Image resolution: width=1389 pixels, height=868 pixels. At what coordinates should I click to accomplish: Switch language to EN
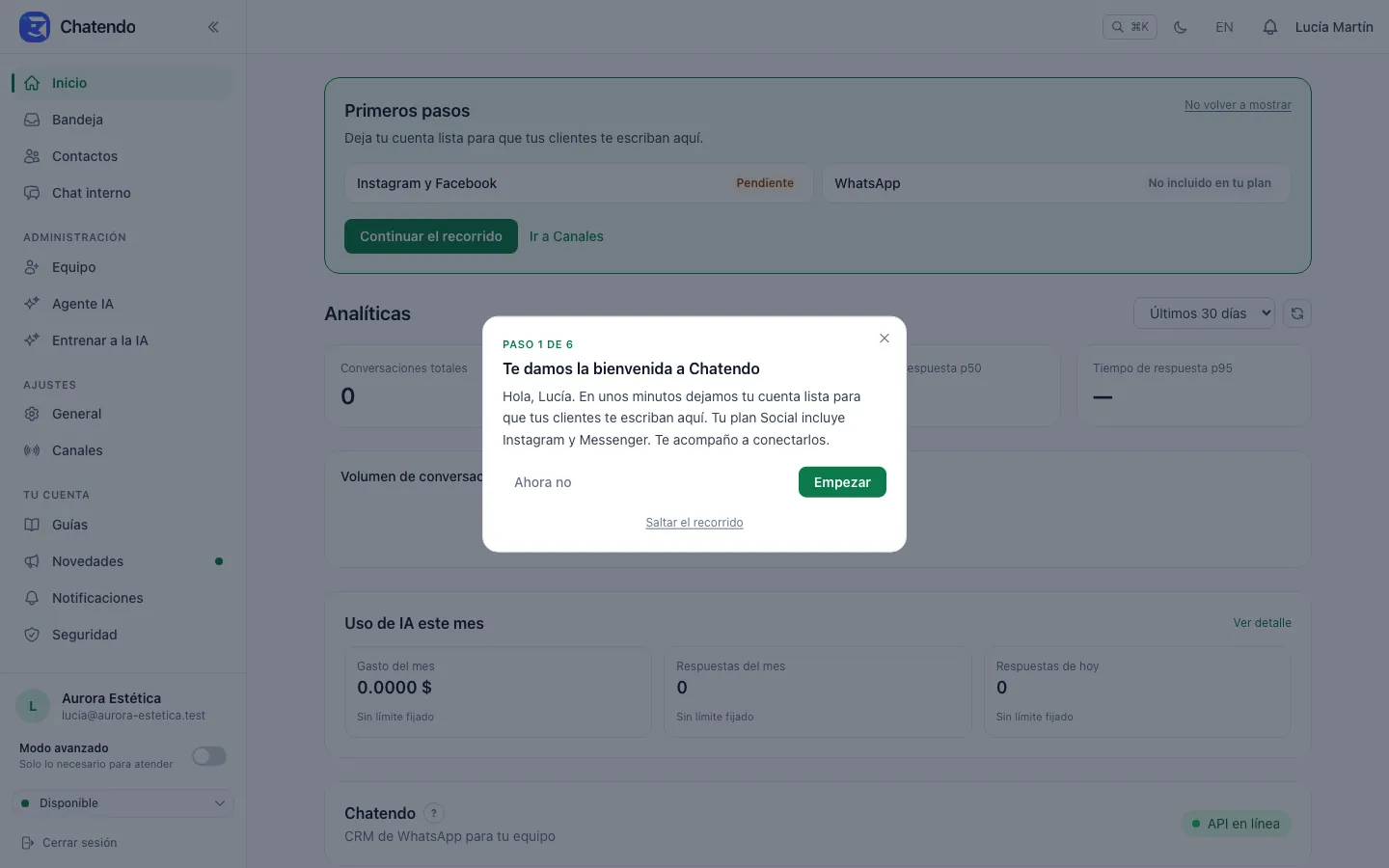coord(1224,27)
